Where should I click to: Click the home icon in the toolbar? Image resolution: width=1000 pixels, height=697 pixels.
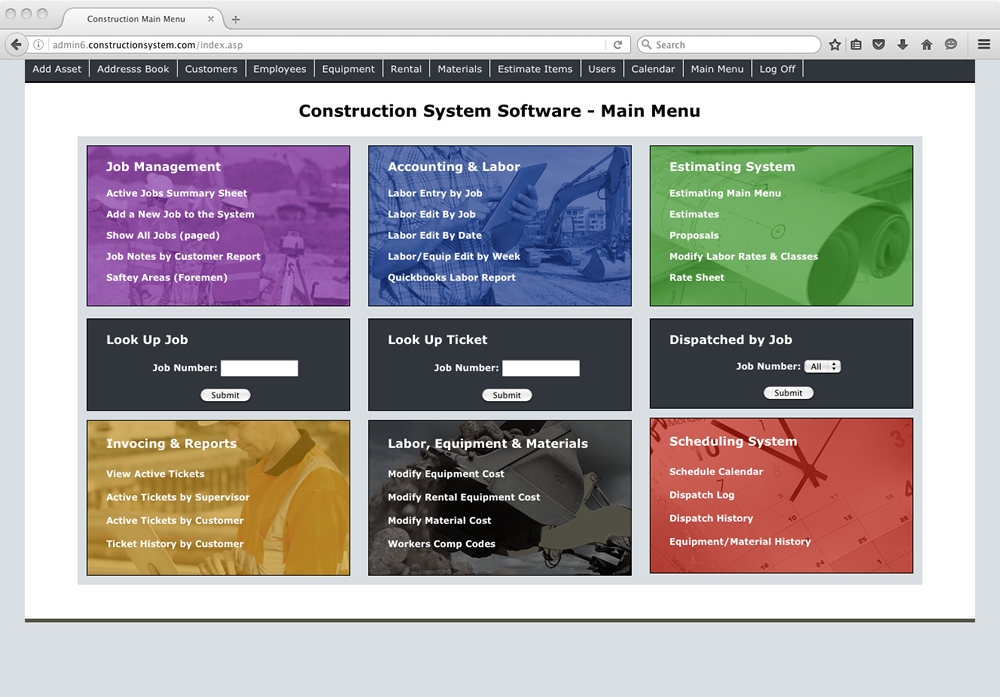(926, 44)
